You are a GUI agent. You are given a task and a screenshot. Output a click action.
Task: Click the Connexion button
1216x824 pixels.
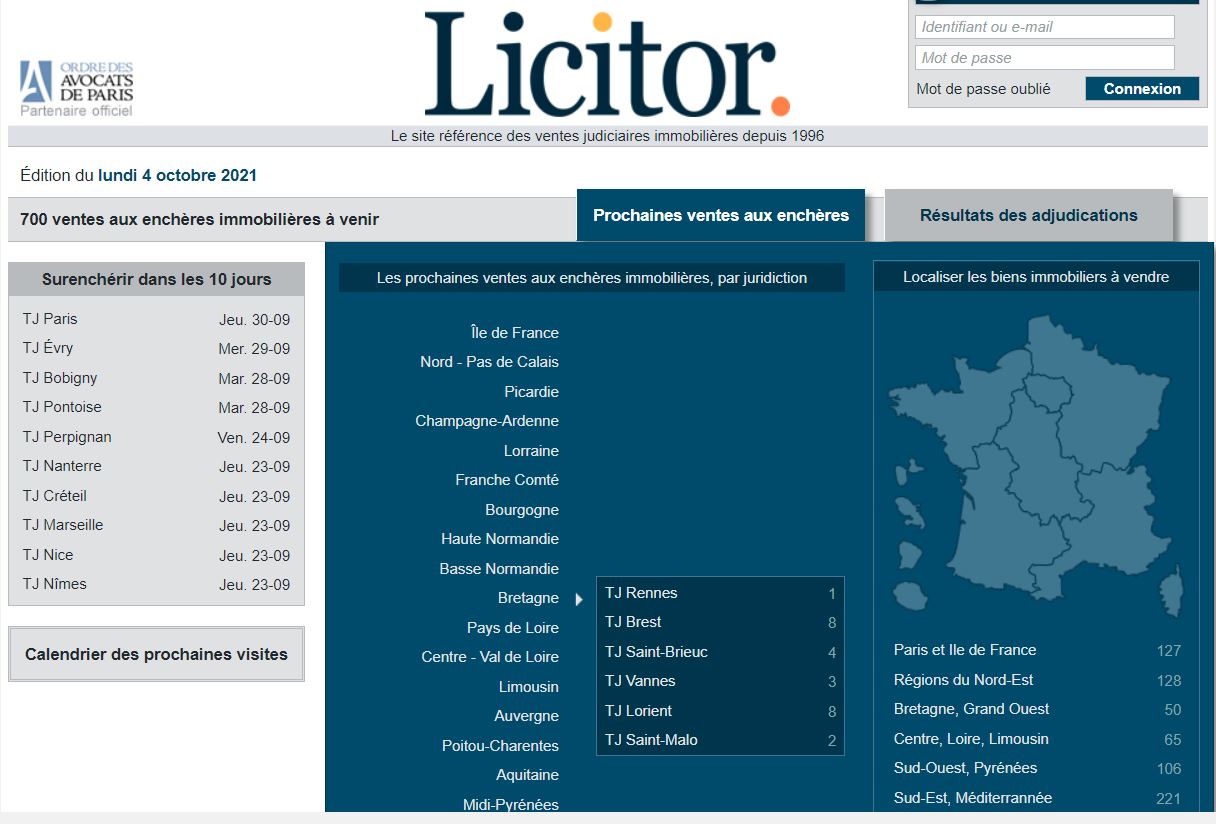tap(1142, 89)
